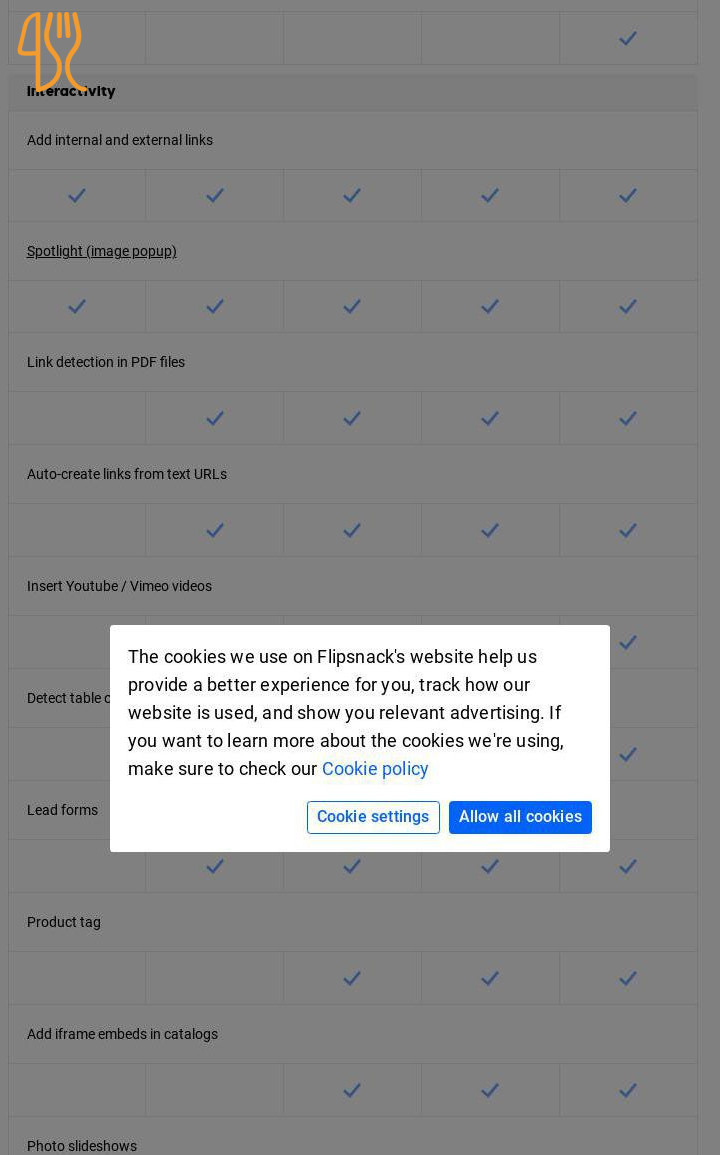Allow all cookies
The image size is (720, 1155).
[x=520, y=817]
